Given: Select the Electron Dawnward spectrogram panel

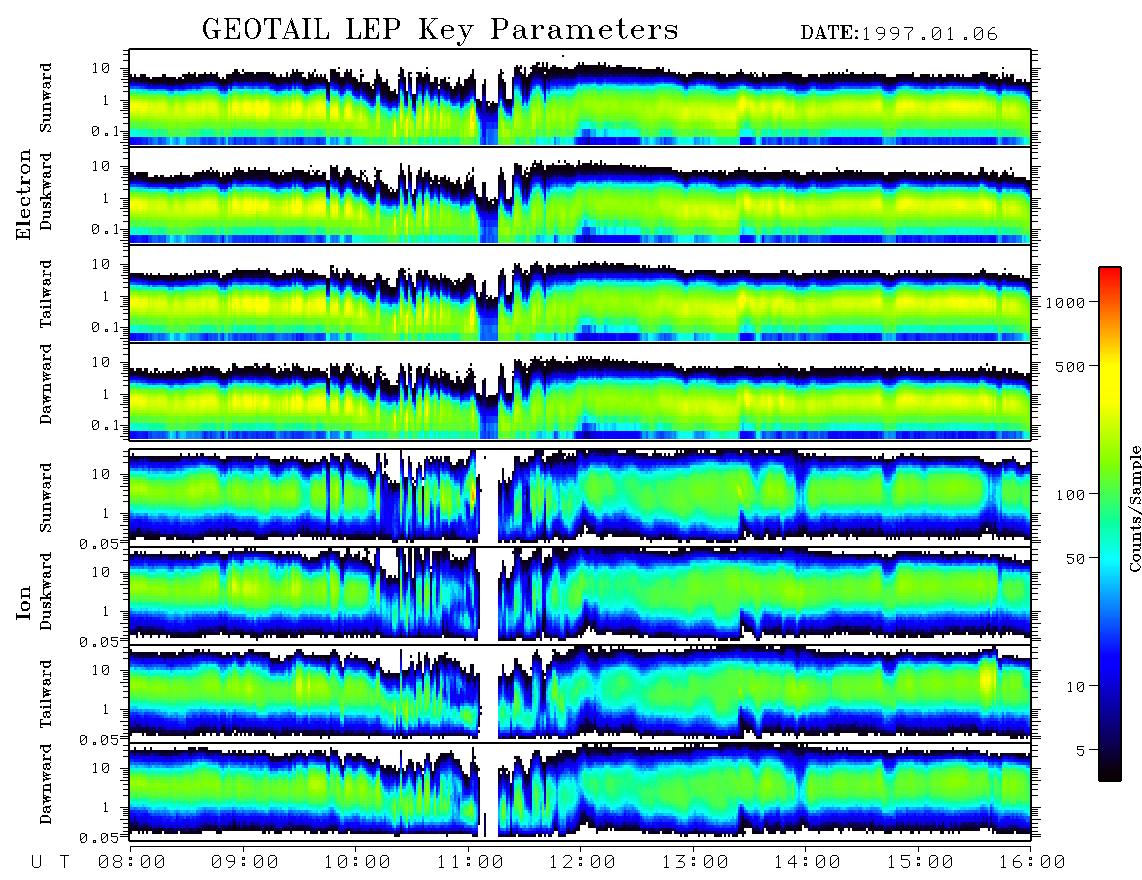Looking at the screenshot, I should coord(580,391).
